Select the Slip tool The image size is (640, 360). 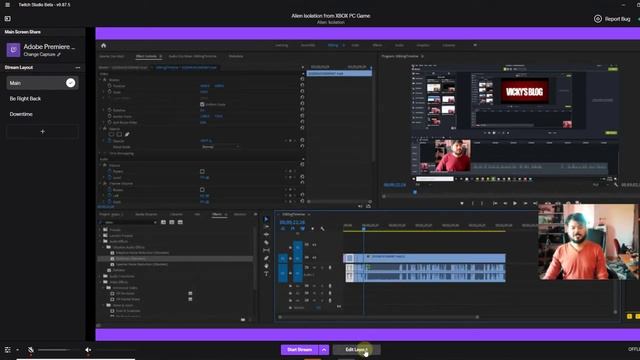tap(266, 250)
